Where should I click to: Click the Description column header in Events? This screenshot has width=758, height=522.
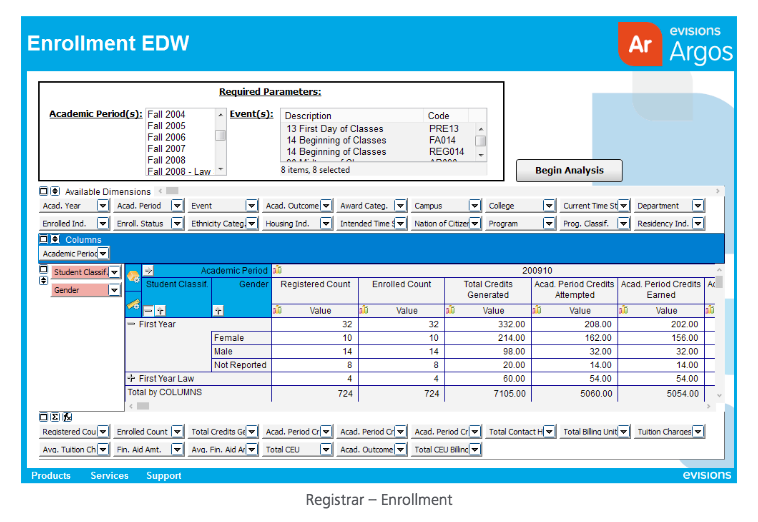pyautogui.click(x=352, y=116)
